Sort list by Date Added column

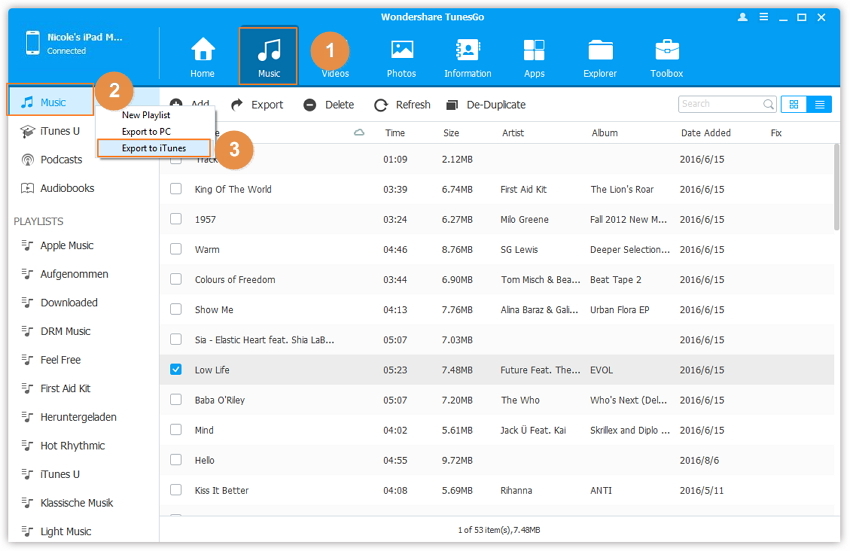click(705, 133)
